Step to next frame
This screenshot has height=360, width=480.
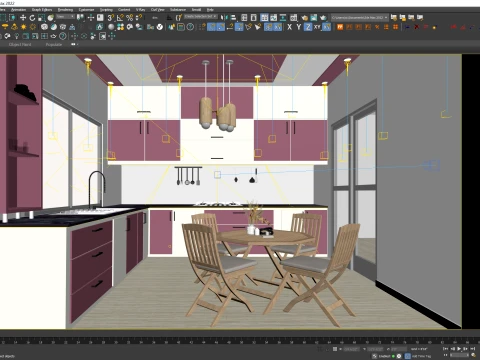pyautogui.click(x=466, y=349)
